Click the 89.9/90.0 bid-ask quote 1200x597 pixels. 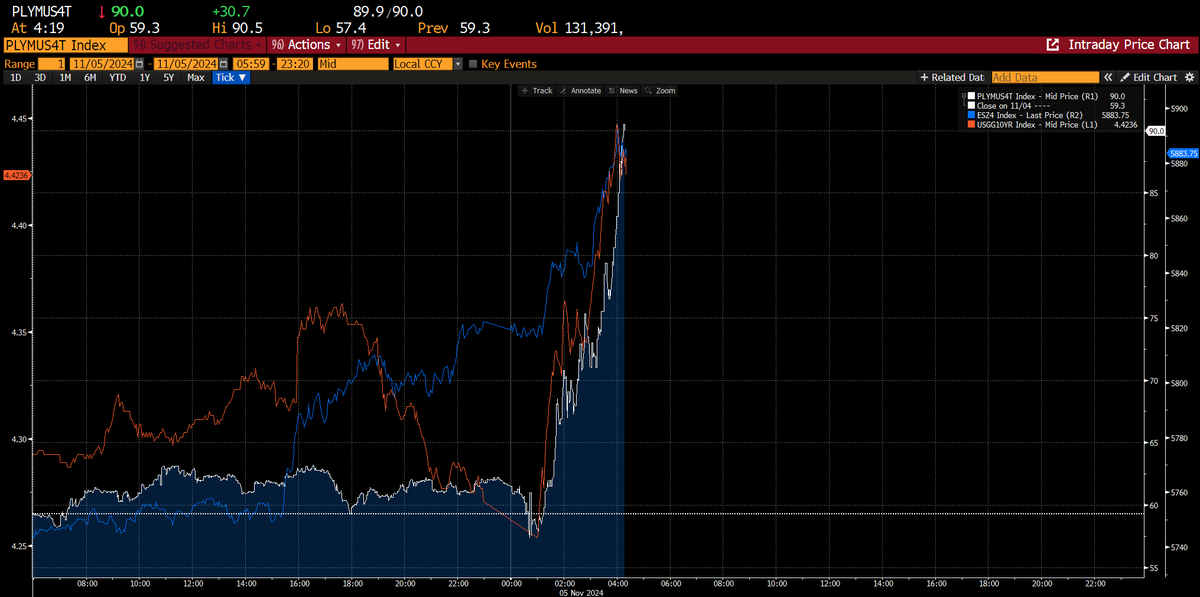pyautogui.click(x=388, y=11)
